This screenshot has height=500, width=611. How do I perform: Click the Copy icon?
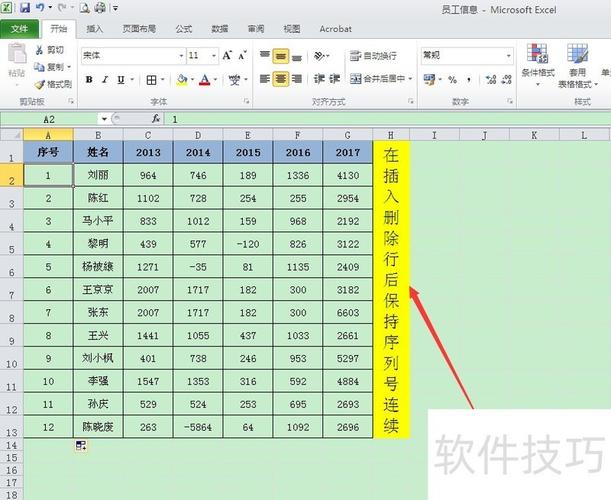[39, 67]
